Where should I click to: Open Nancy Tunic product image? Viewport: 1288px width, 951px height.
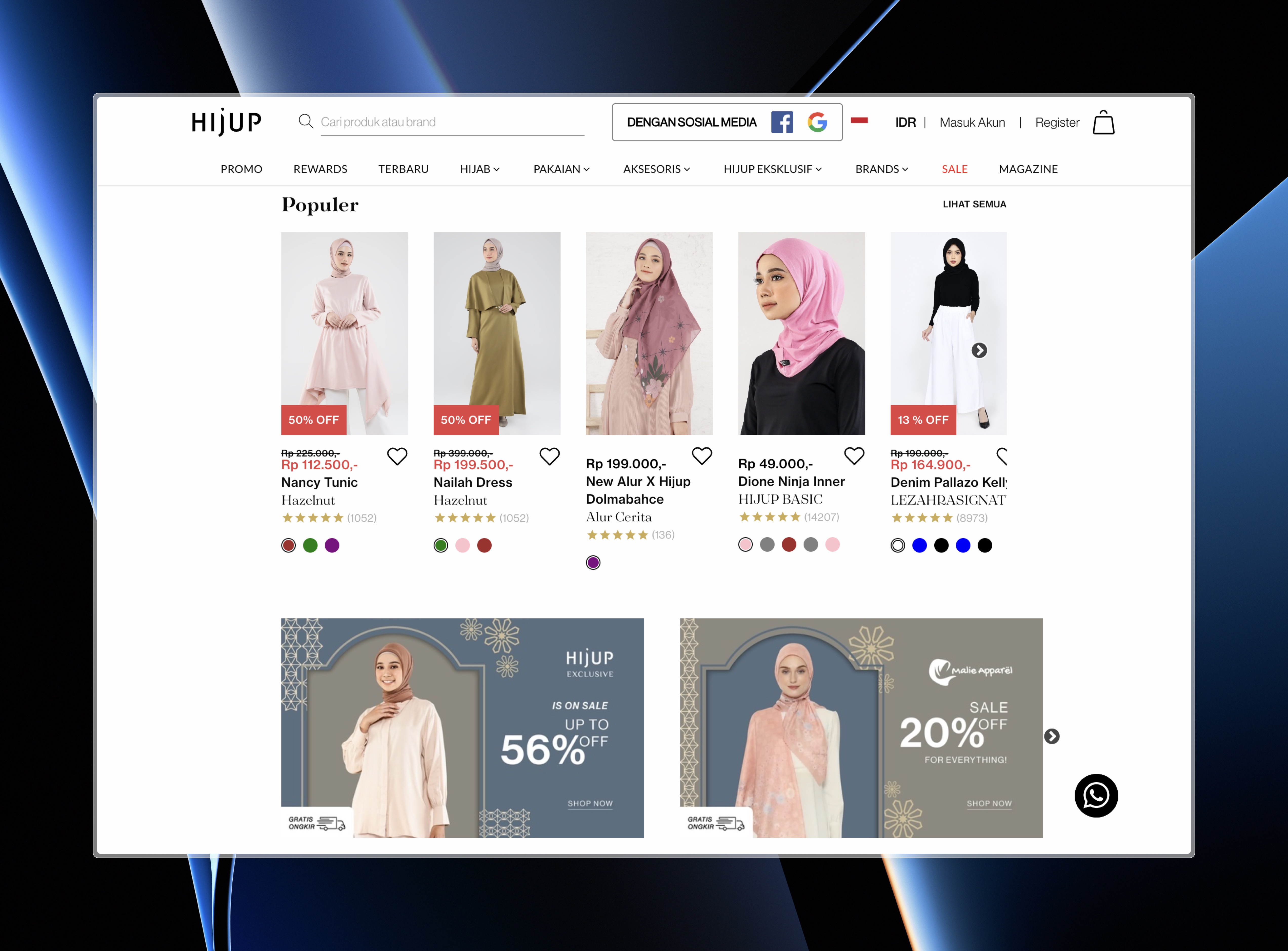tap(345, 333)
